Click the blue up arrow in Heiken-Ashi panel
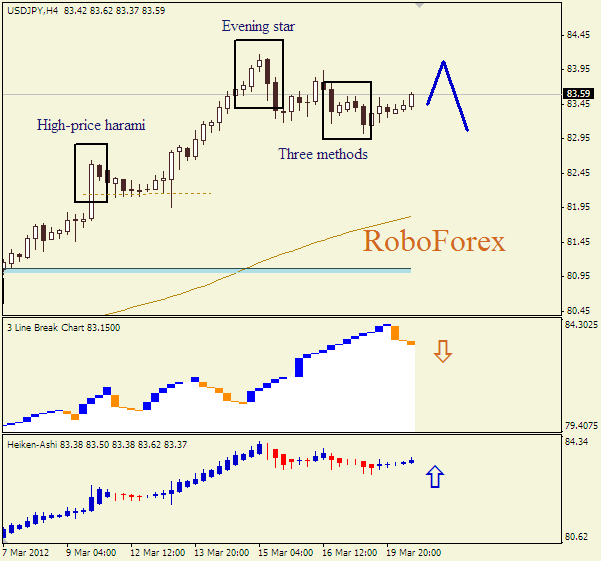Image resolution: width=601 pixels, height=561 pixels. point(434,477)
